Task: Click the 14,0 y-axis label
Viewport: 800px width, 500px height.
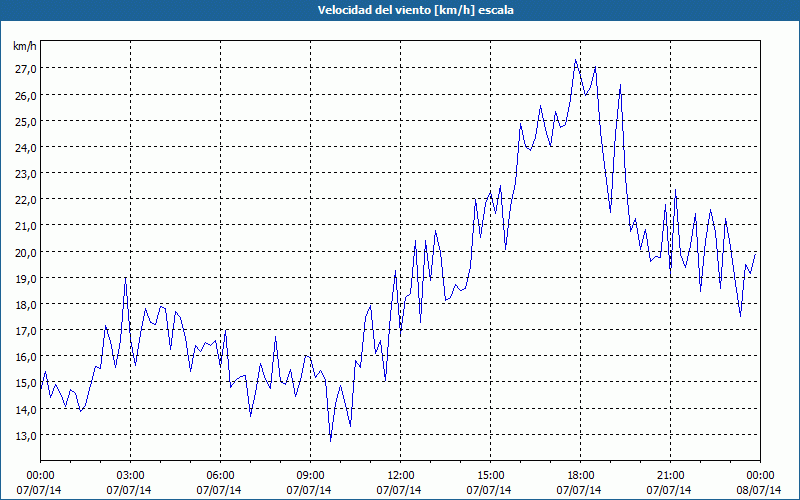Action: pos(25,410)
